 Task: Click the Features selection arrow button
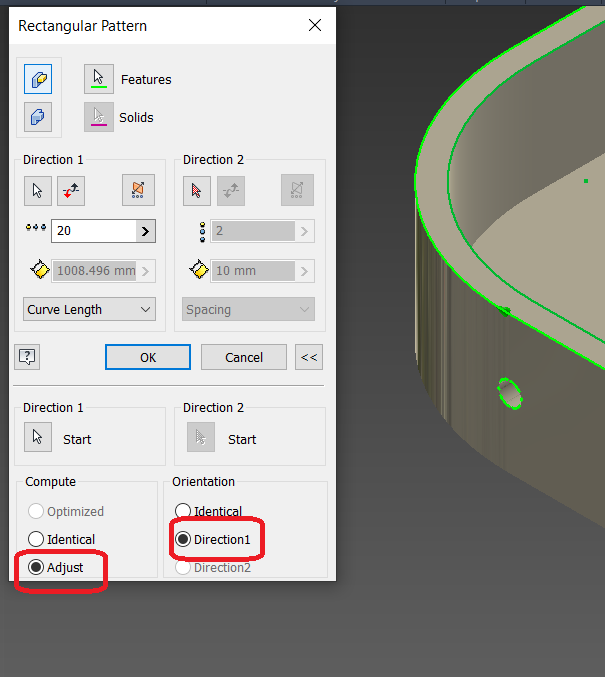click(x=99, y=79)
